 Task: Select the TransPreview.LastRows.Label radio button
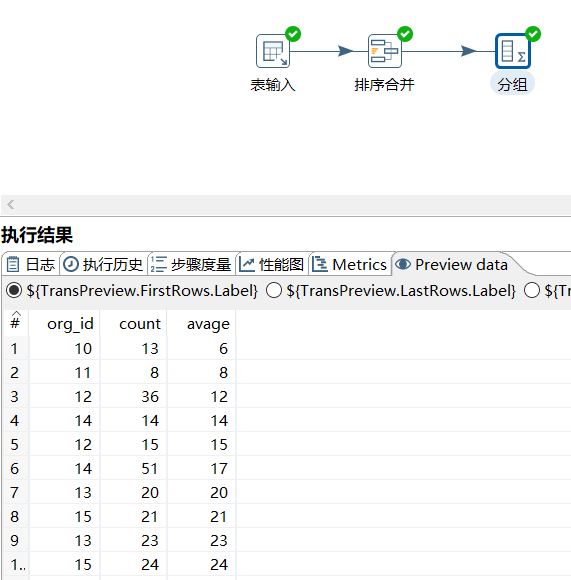click(x=274, y=290)
